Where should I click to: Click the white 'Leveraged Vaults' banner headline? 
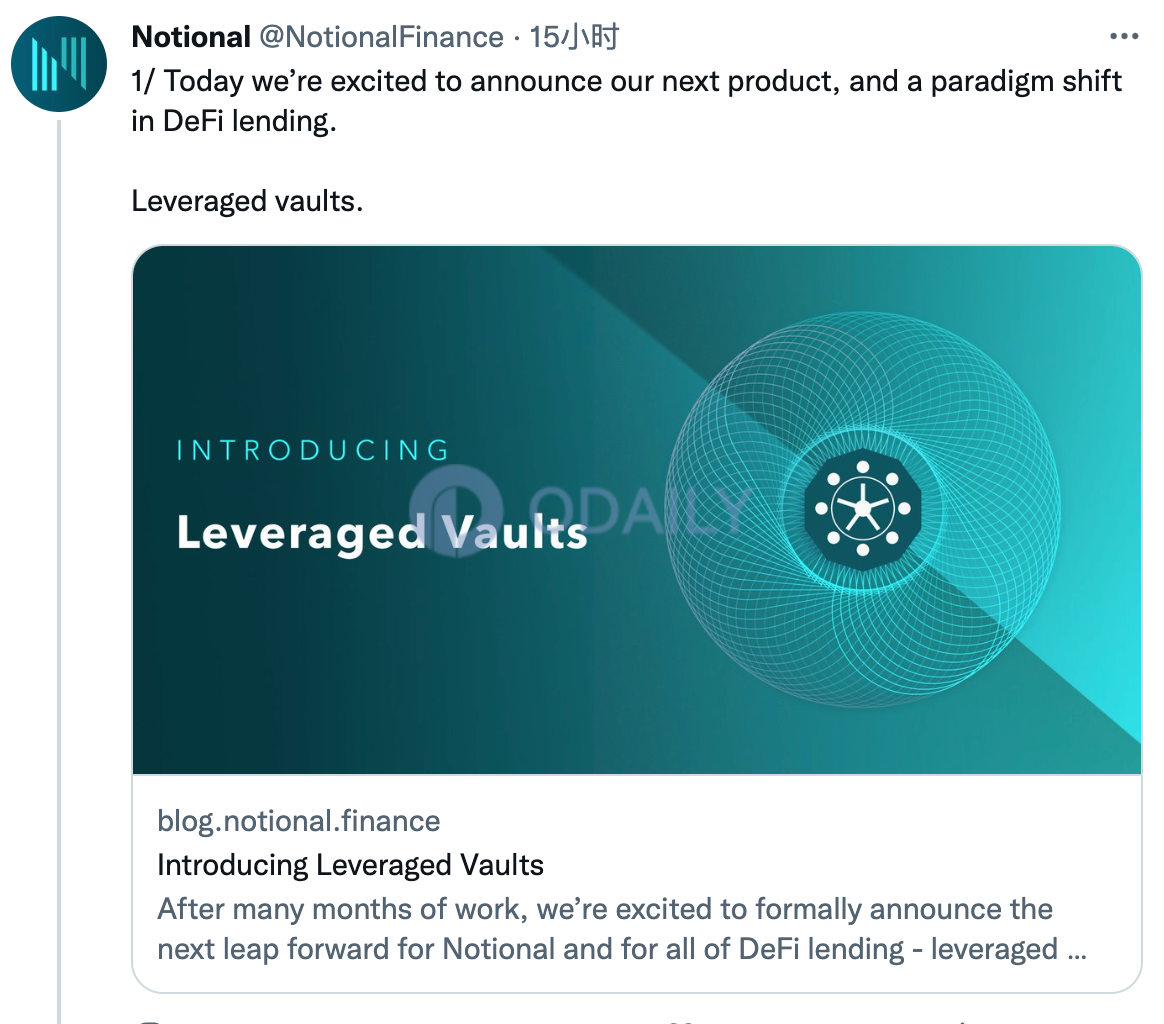(382, 533)
